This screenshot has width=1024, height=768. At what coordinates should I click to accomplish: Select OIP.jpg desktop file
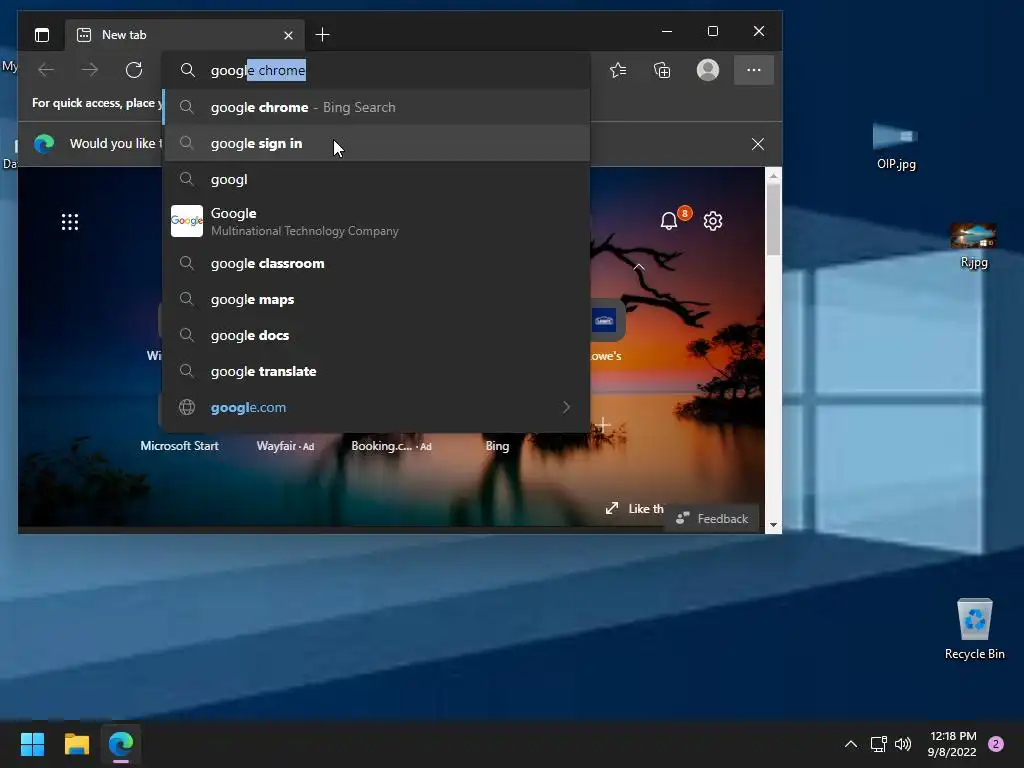896,146
